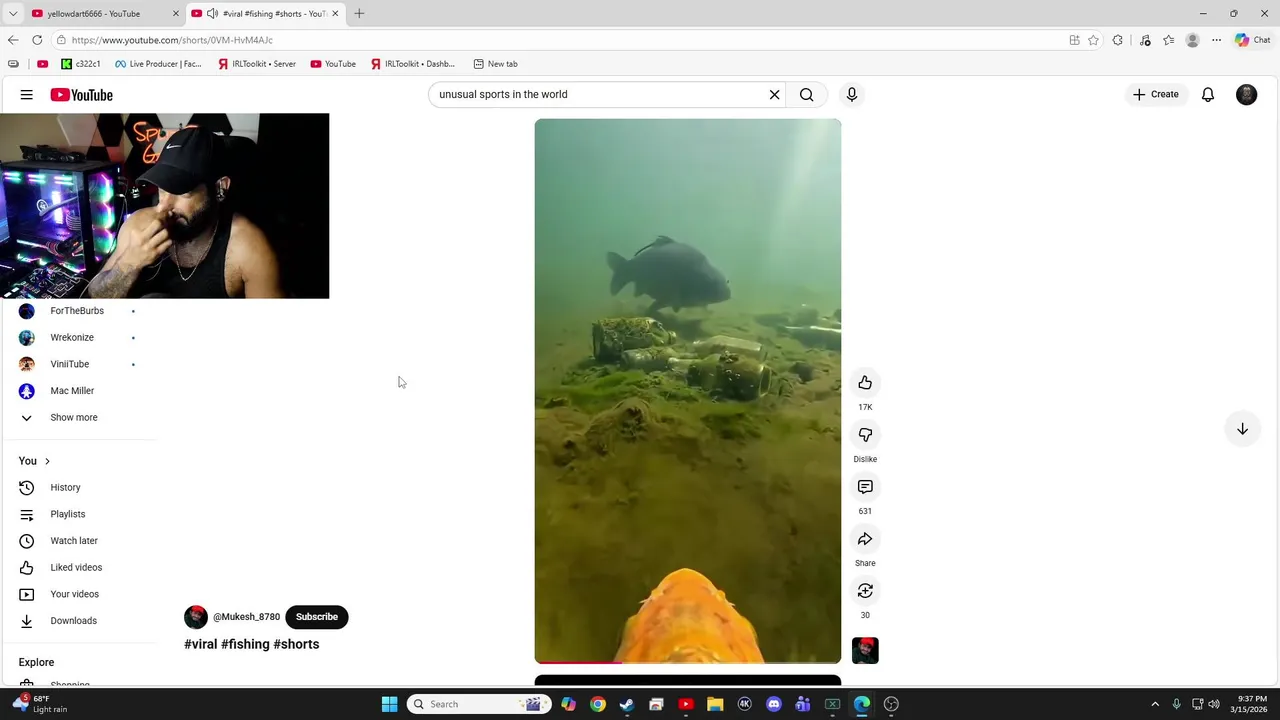Start voice search with the microphone
Screen dimensions: 1280x720
[x=852, y=94]
